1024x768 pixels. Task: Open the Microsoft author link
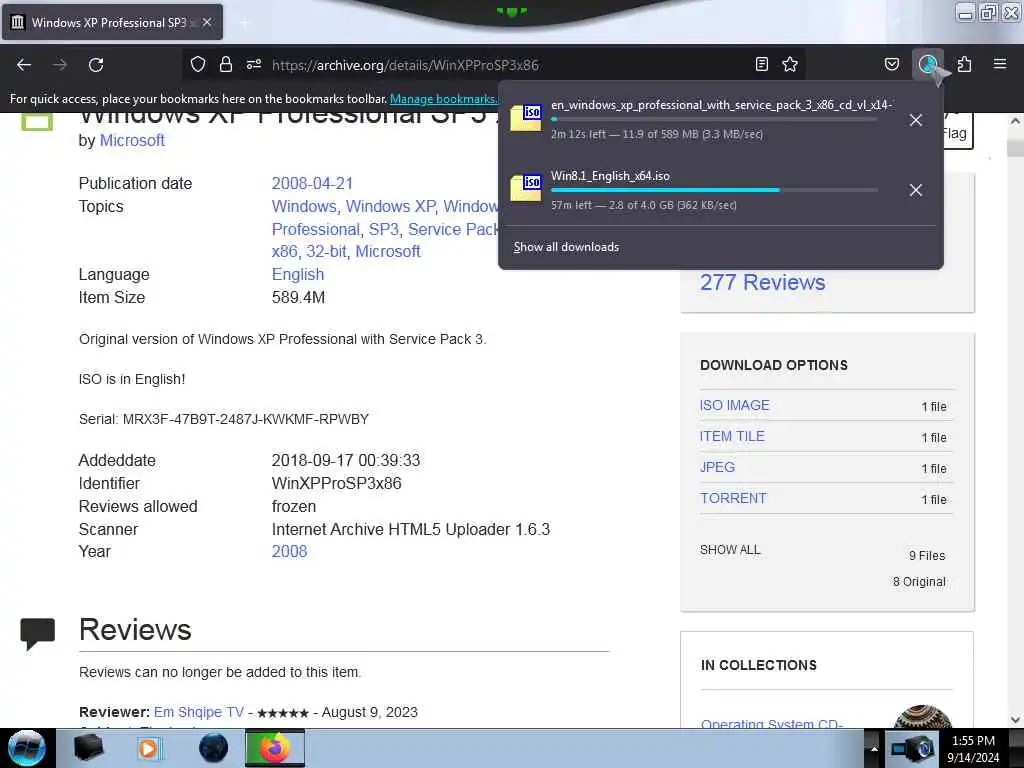(x=132, y=140)
